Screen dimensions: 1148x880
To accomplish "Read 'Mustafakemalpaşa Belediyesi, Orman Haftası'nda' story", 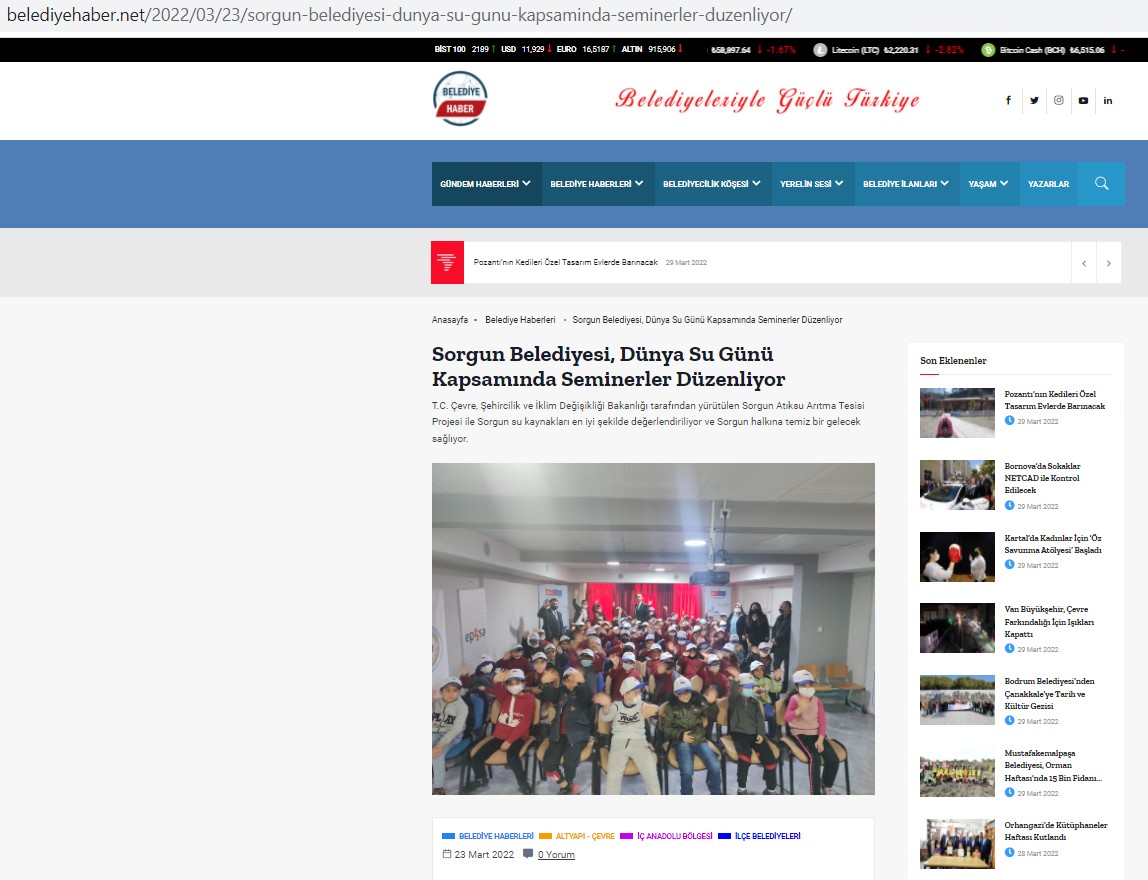I will (1053, 765).
